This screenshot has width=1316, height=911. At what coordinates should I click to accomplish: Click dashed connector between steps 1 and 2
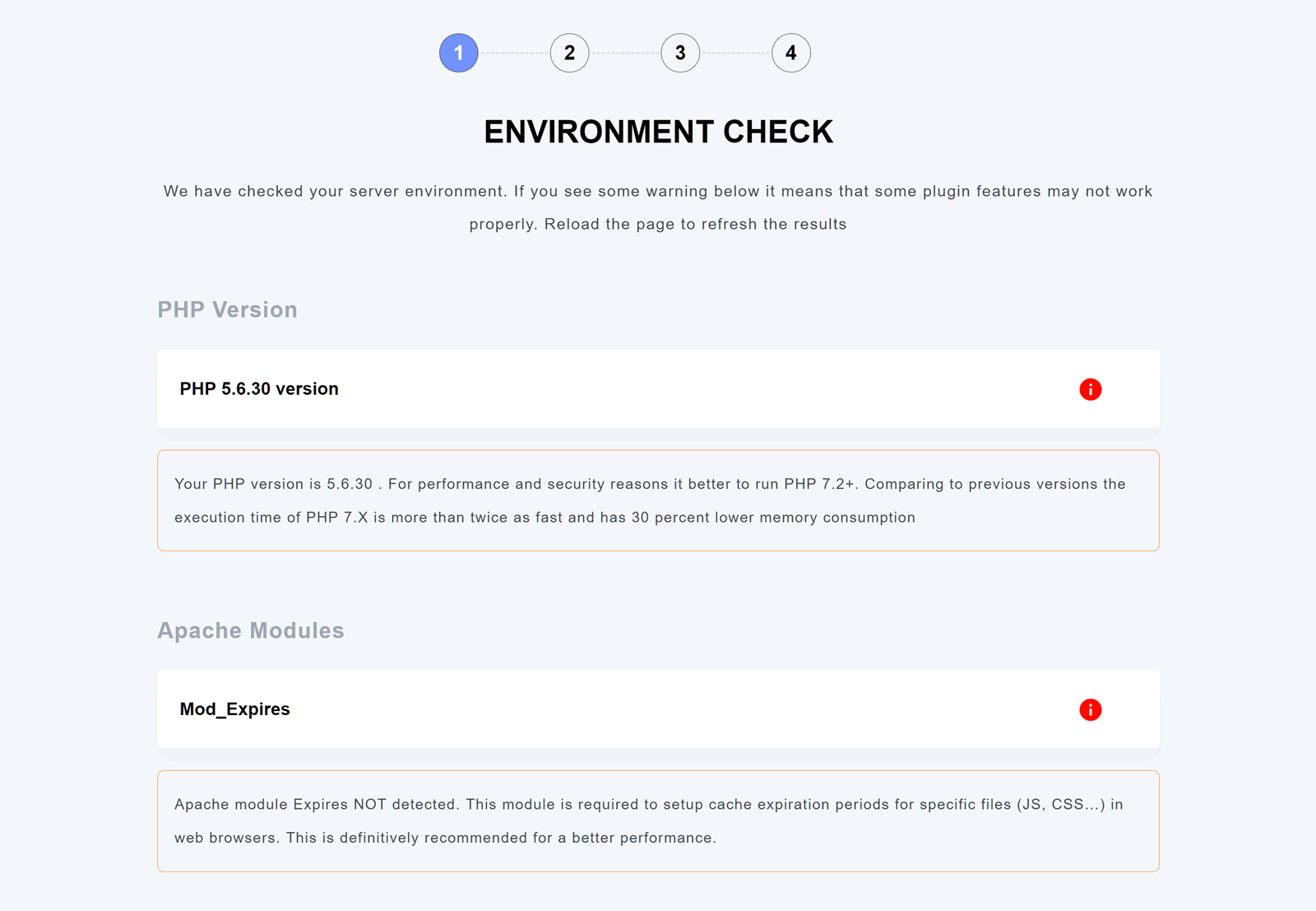click(x=514, y=53)
